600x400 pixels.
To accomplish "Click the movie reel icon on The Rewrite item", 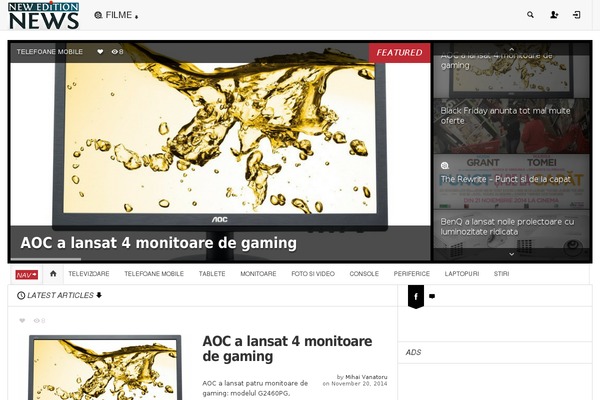I will click(445, 166).
